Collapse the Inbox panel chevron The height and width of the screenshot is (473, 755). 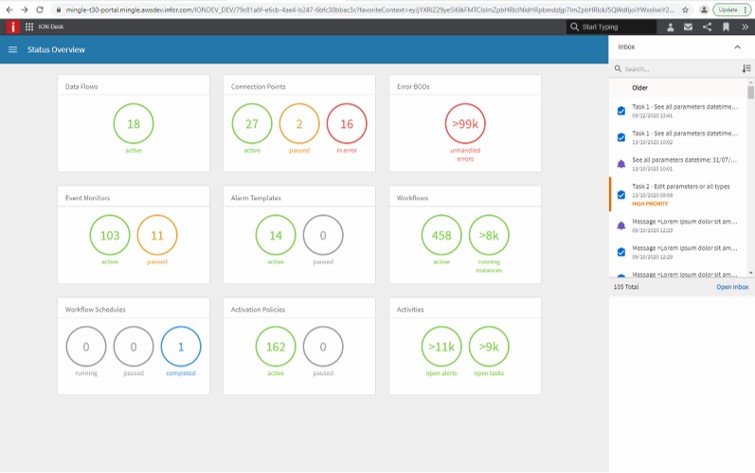pyautogui.click(x=737, y=47)
